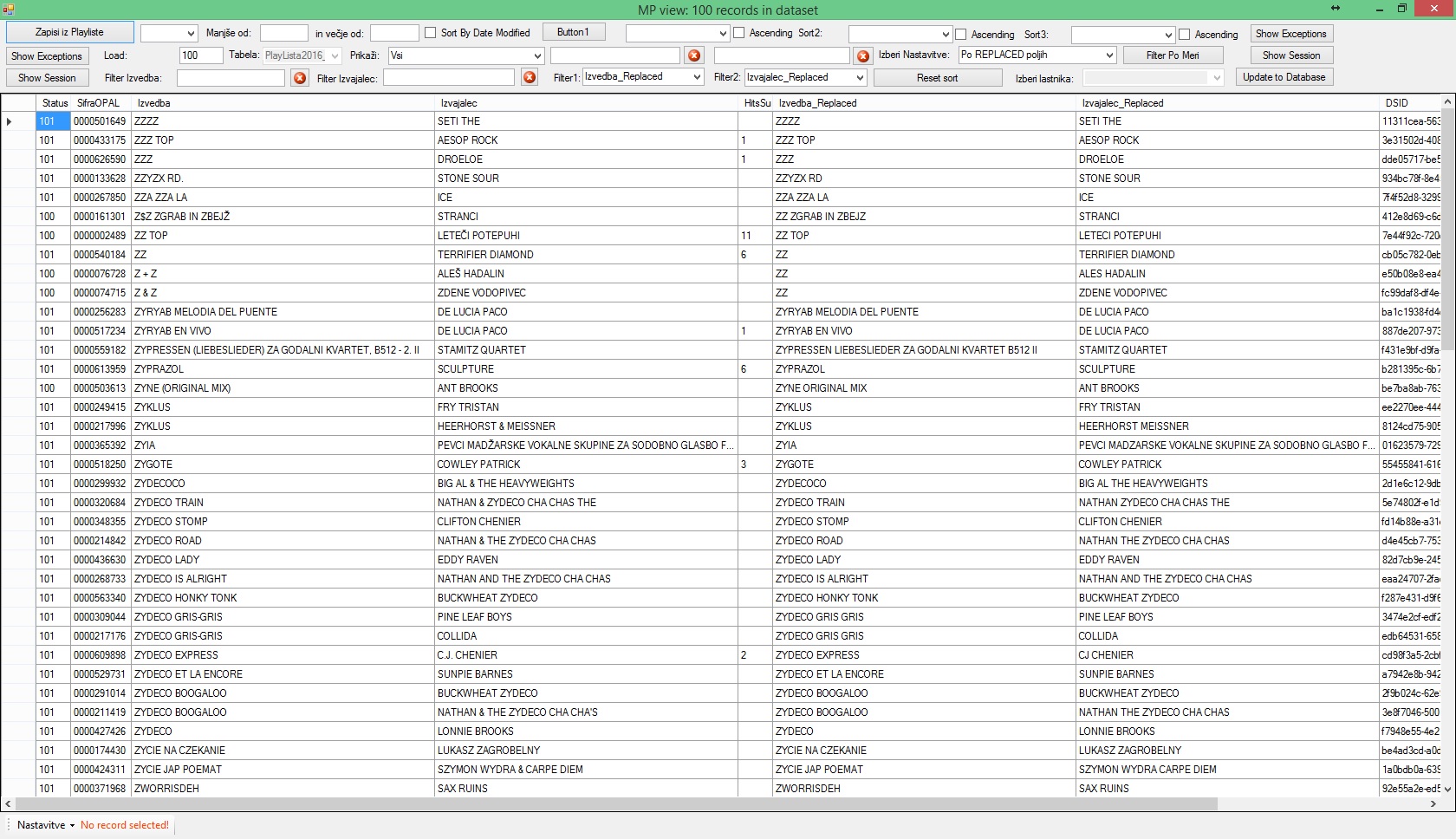Clear Filter Izvajalec using red X icon
The image size is (1456, 839).
pos(530,77)
